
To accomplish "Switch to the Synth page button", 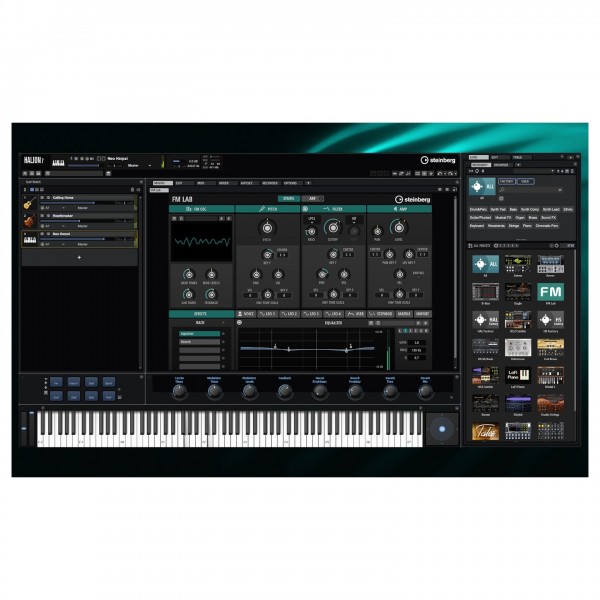I will pyautogui.click(x=289, y=199).
